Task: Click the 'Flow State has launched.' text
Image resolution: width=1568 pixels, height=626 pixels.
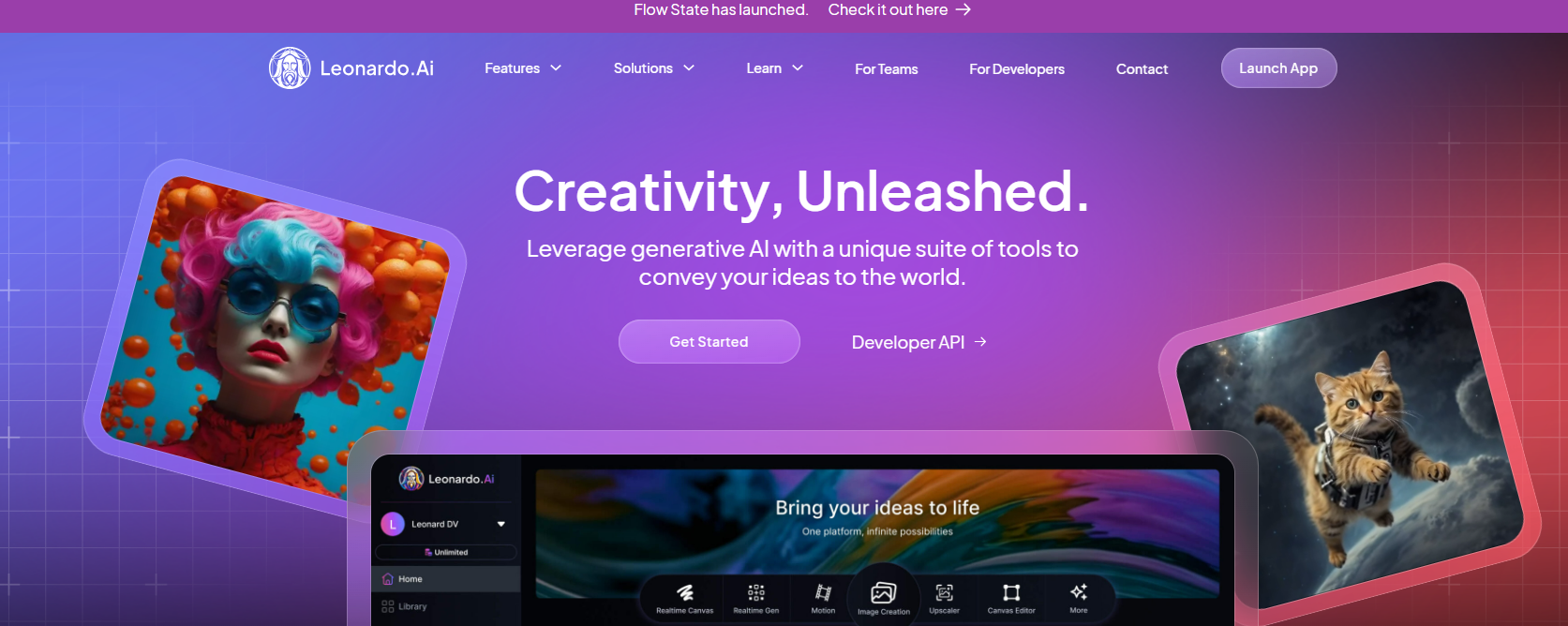Action: [721, 9]
